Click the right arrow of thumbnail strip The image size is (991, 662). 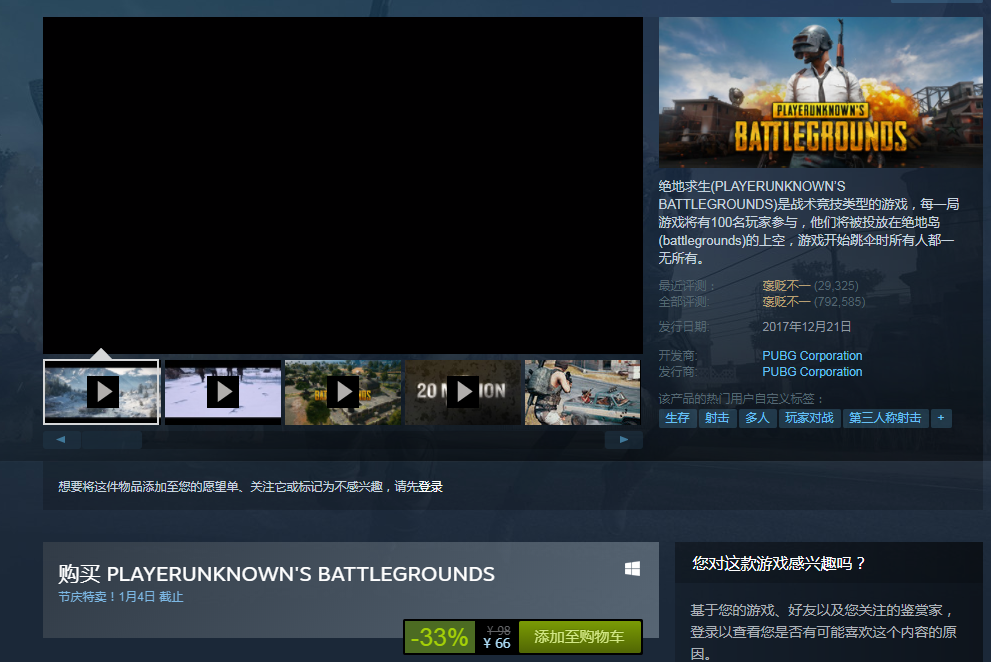(x=624, y=439)
